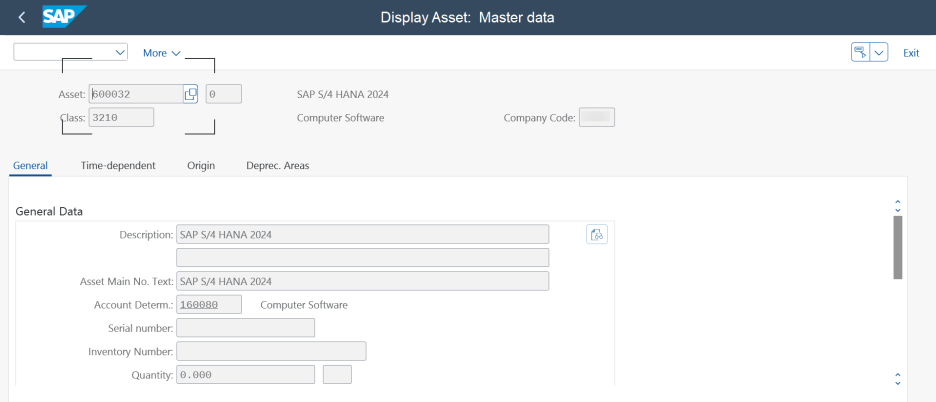The width and height of the screenshot is (936, 402).
Task: Click the Inventory Number field
Action: (271, 351)
